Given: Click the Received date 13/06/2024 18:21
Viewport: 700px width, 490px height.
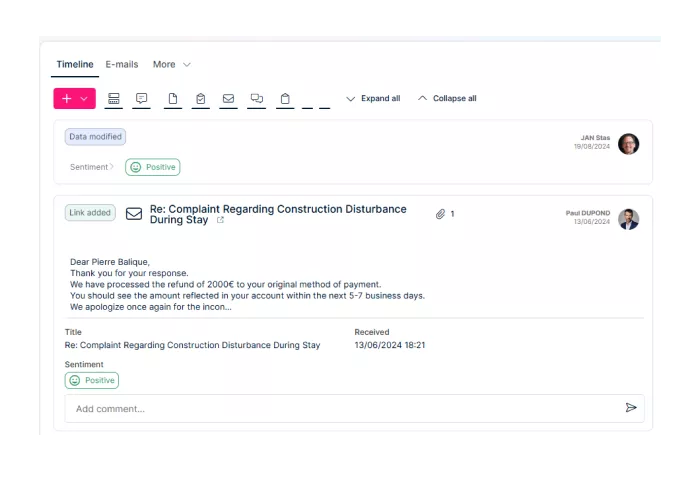Looking at the screenshot, I should (x=390, y=345).
